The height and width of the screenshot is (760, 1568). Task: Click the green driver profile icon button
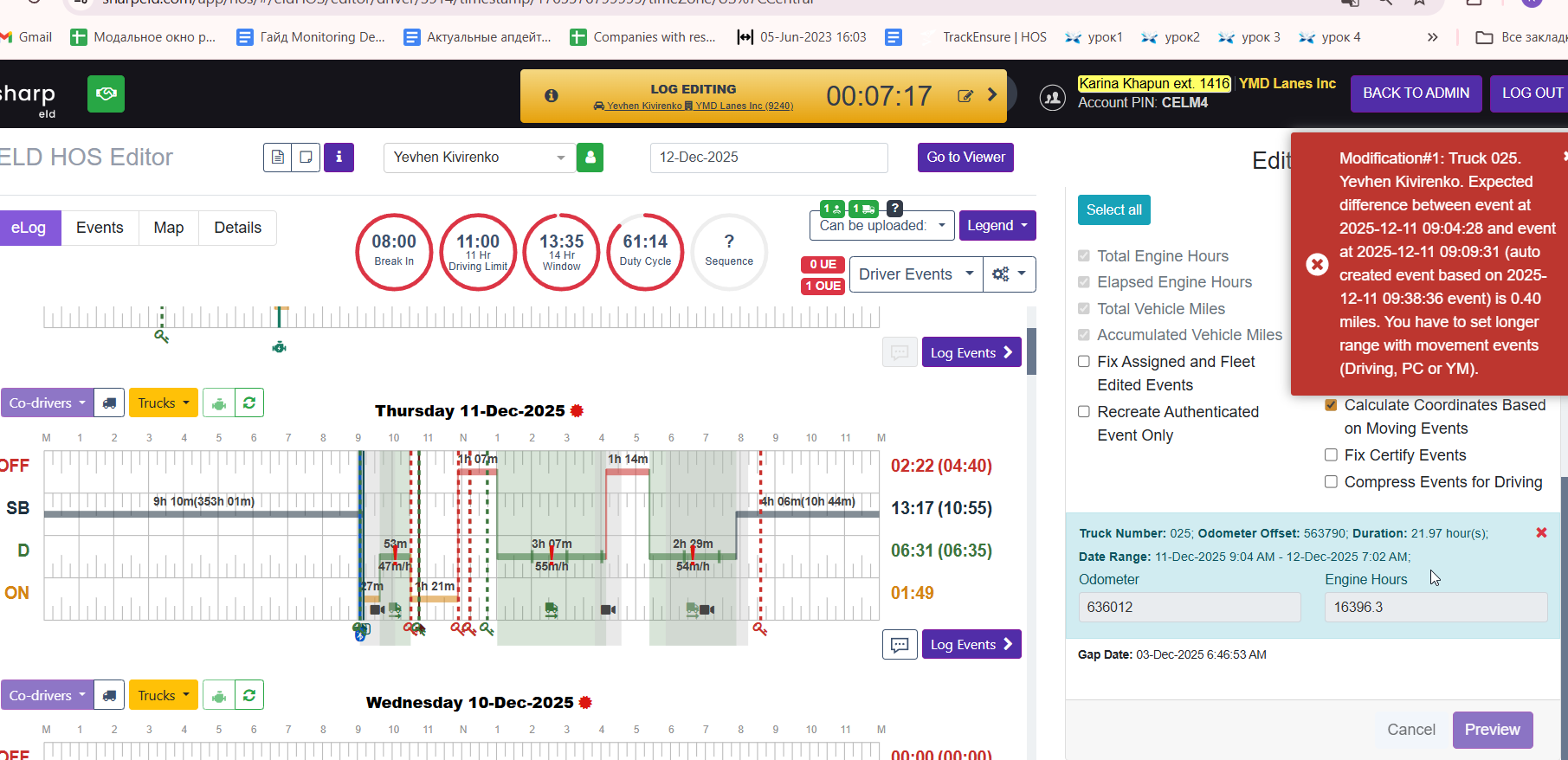pyautogui.click(x=590, y=158)
